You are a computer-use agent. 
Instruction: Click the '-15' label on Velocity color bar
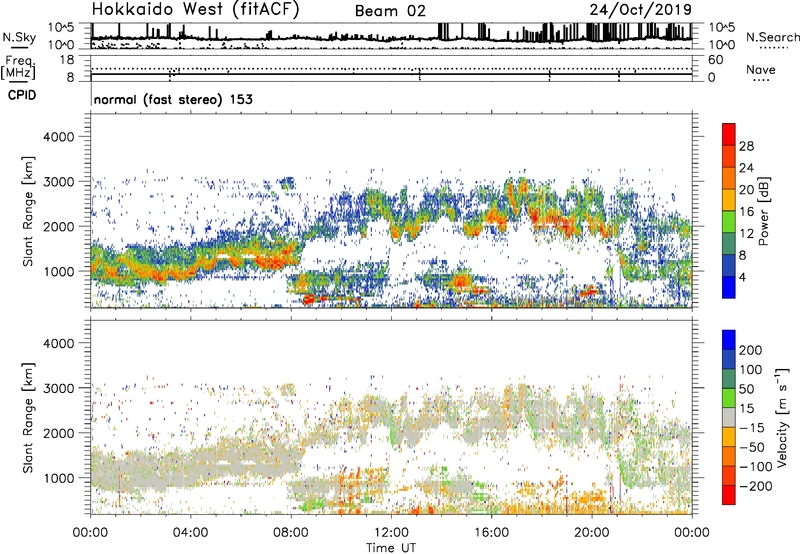coord(752,427)
